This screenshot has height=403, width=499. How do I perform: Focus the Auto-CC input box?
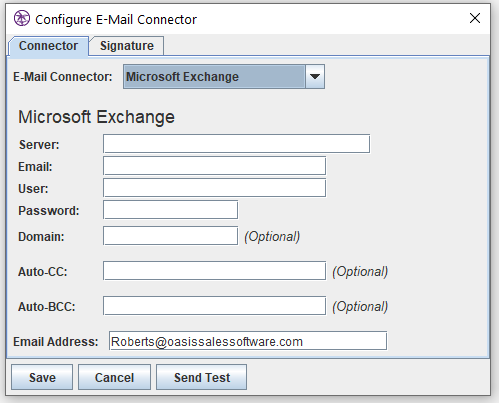(x=214, y=271)
